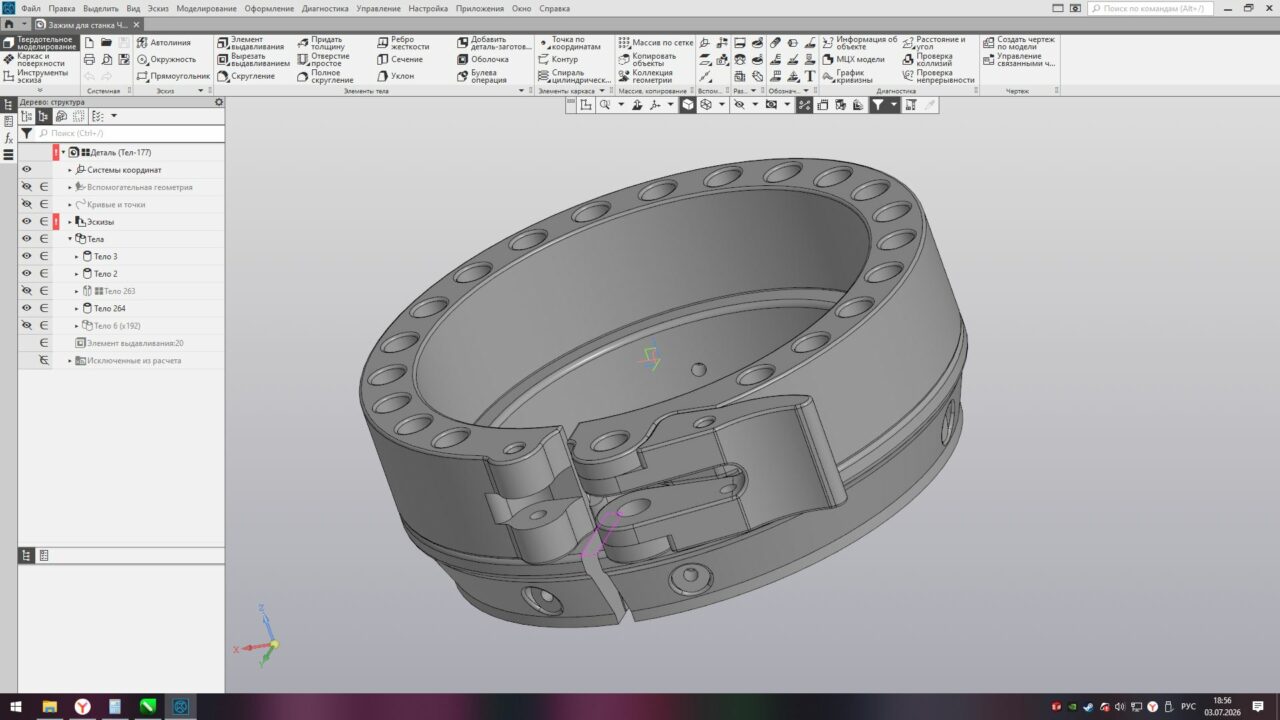Image resolution: width=1280 pixels, height=720 pixels.
Task: Show hidden Кривые и точки
Action: tap(27, 204)
